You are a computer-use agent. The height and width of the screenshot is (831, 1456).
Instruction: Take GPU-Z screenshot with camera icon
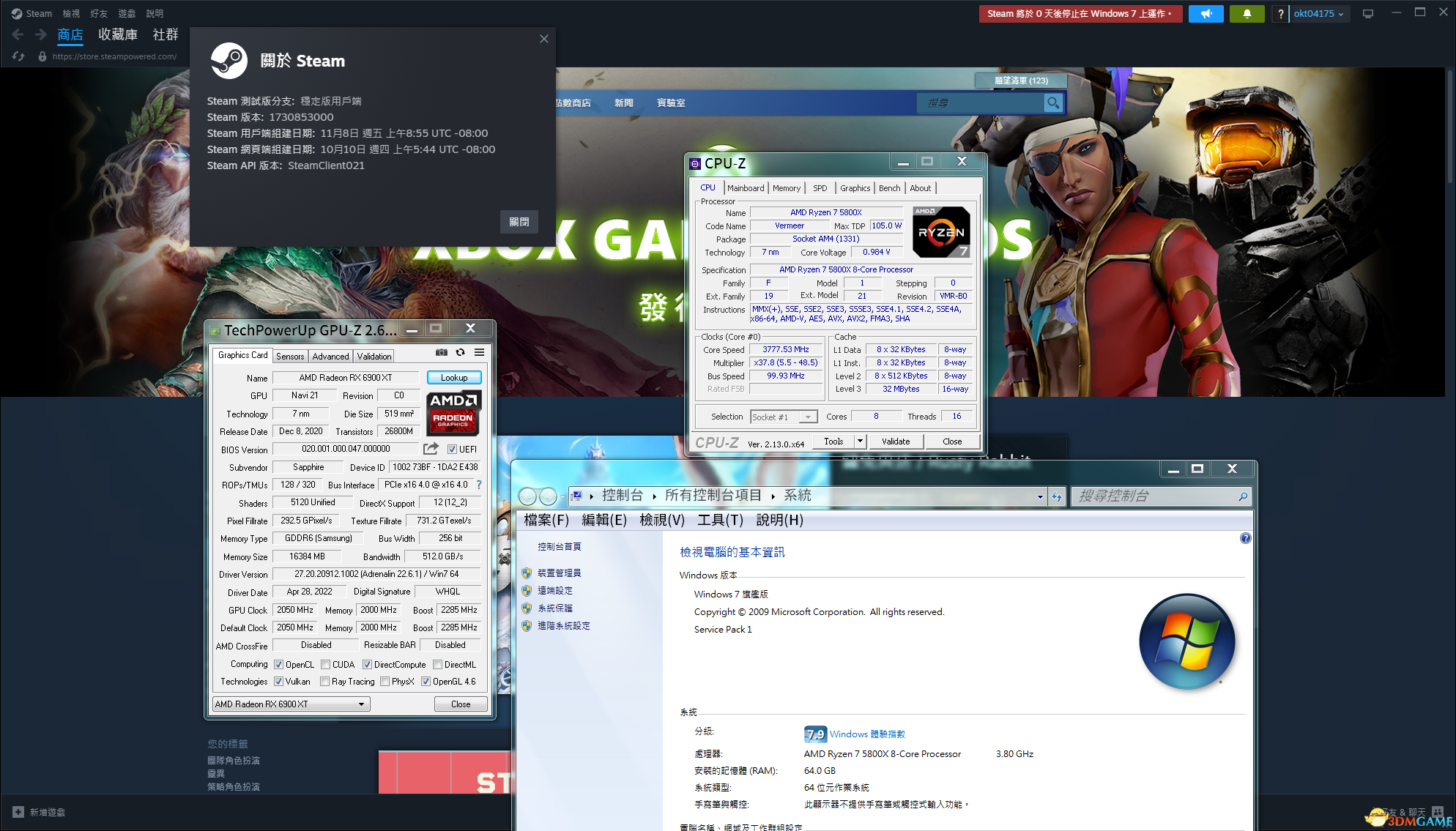(x=442, y=352)
